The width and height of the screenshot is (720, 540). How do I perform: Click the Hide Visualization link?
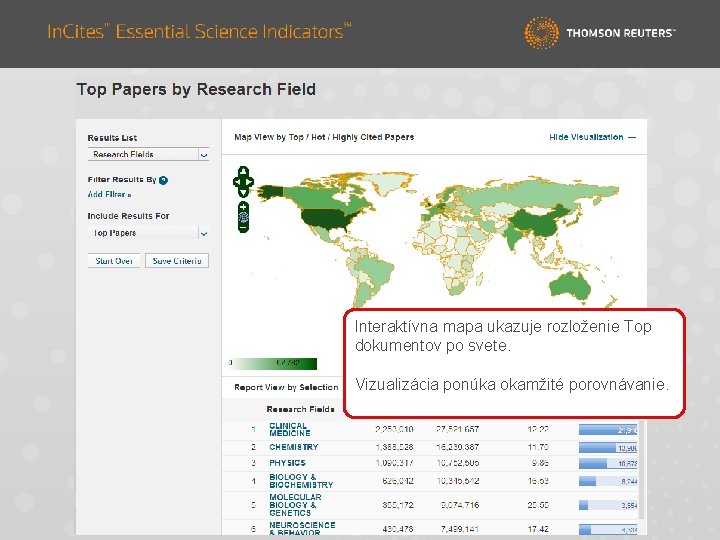(586, 137)
